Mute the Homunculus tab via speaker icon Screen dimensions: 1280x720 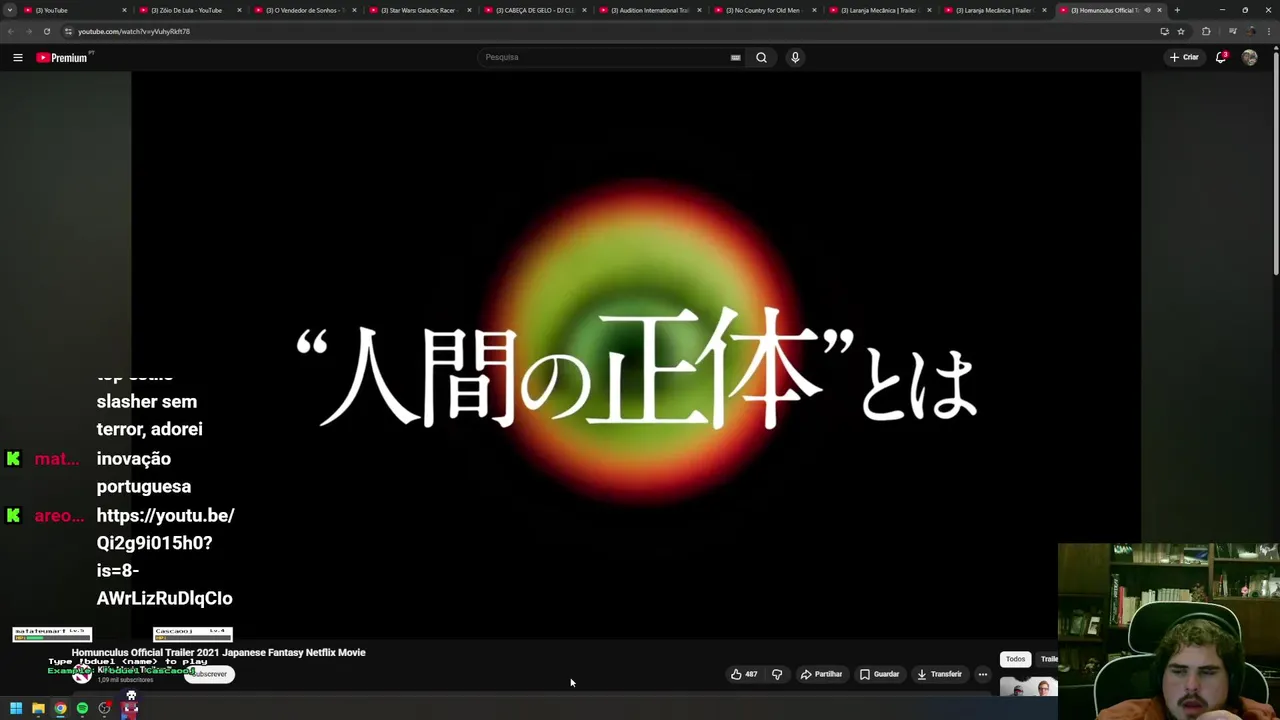coord(1147,10)
